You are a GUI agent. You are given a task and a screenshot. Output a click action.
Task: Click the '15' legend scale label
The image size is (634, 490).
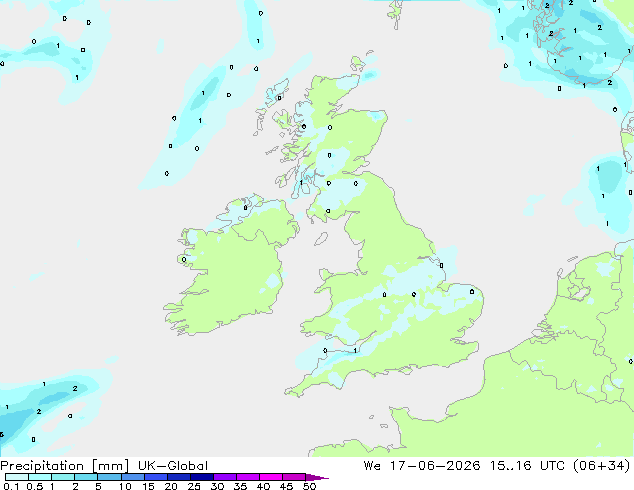point(148,486)
